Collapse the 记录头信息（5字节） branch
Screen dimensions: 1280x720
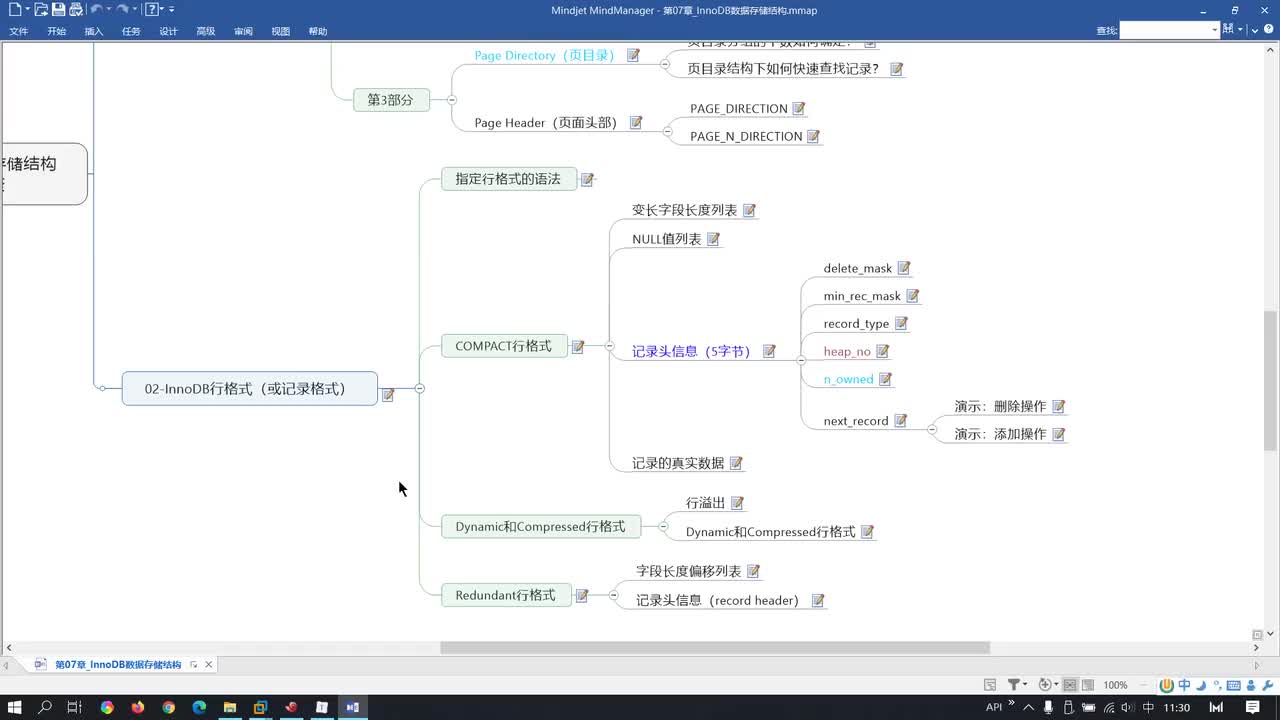point(800,359)
